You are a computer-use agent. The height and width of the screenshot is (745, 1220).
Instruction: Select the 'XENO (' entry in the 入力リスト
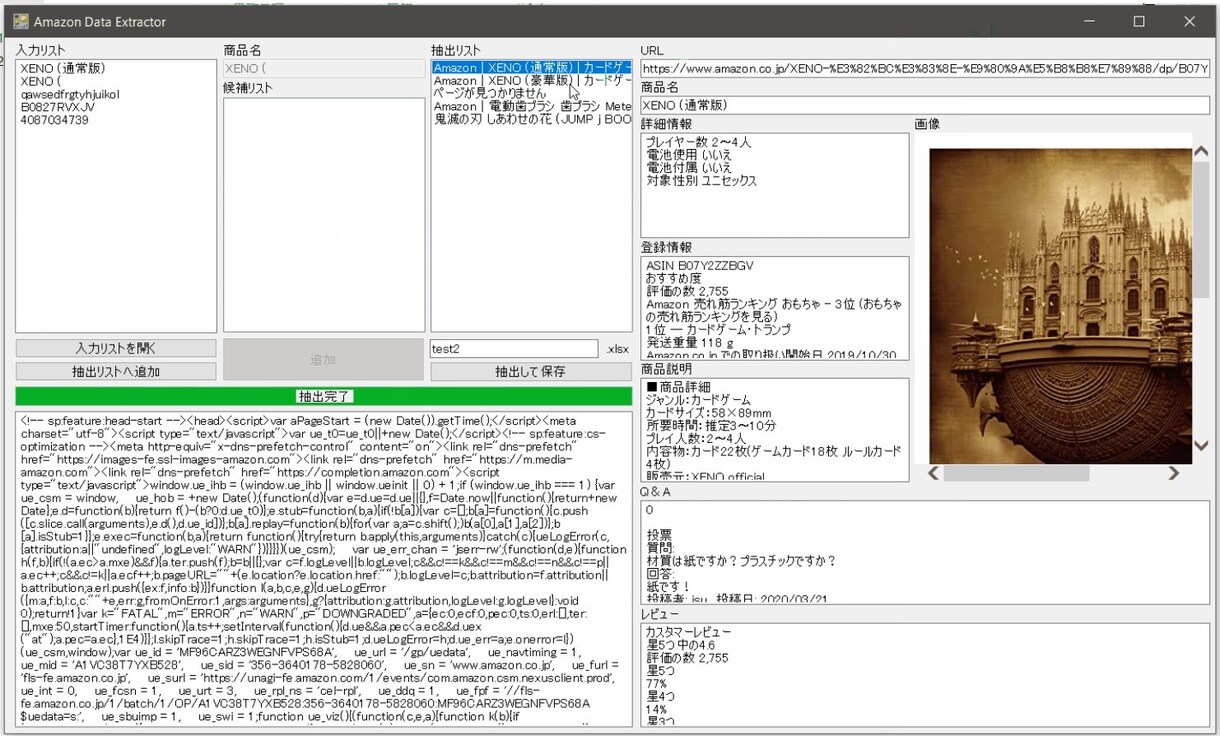tap(41, 81)
